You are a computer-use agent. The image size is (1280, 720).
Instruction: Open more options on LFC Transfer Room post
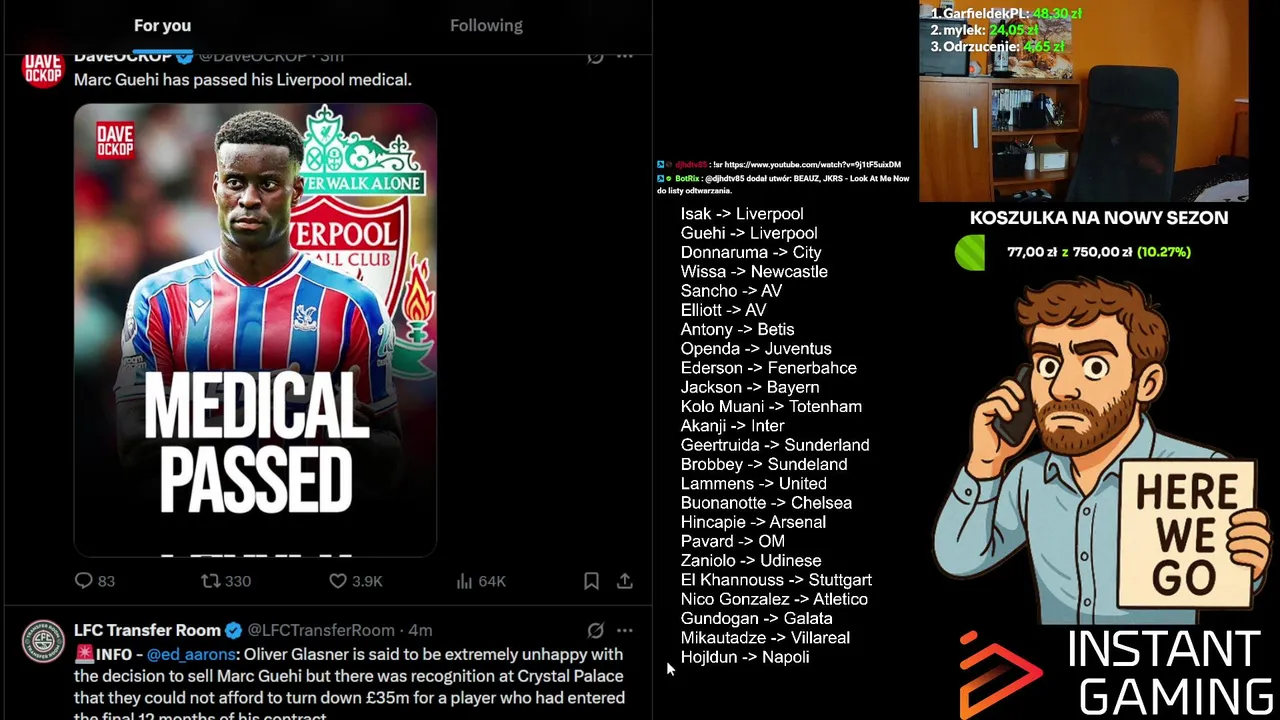click(625, 630)
